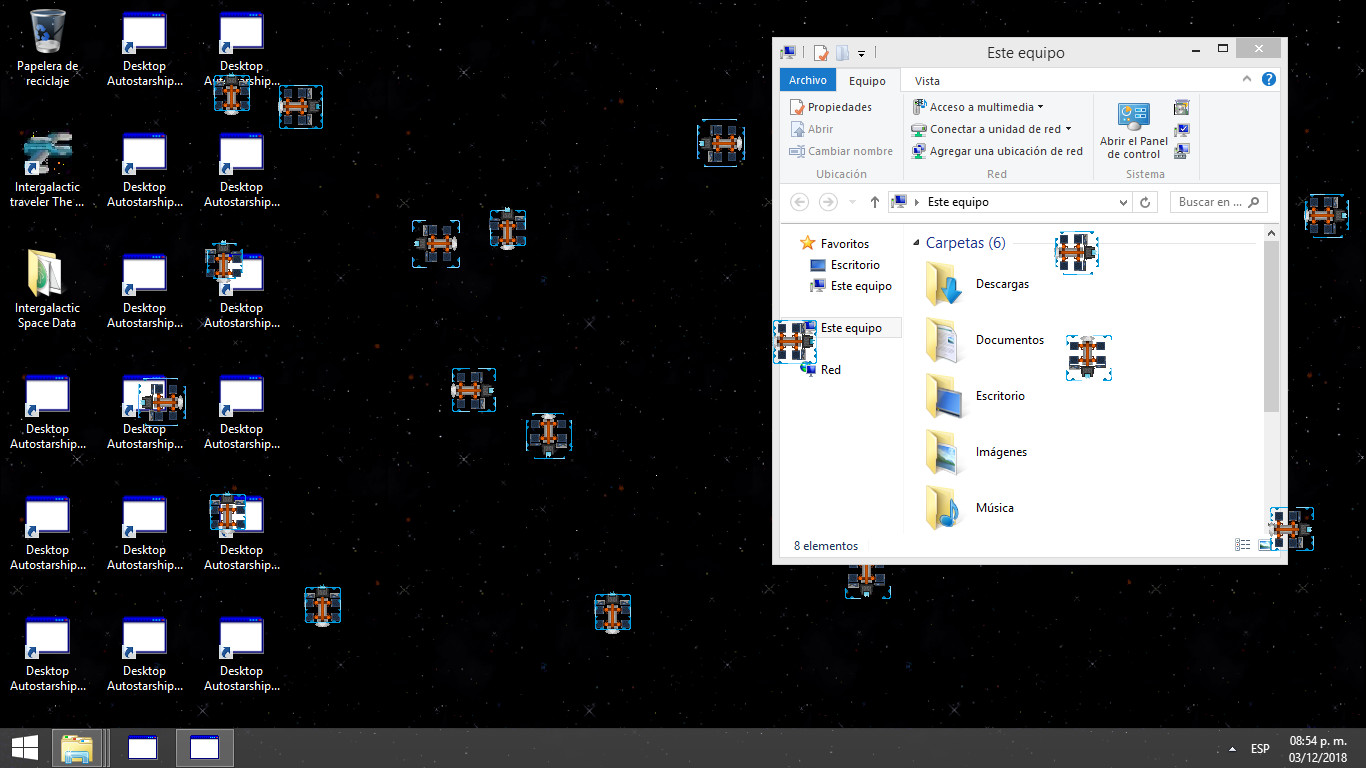Switch to the Vista tab
This screenshot has height=768, width=1366.
pos(926,80)
